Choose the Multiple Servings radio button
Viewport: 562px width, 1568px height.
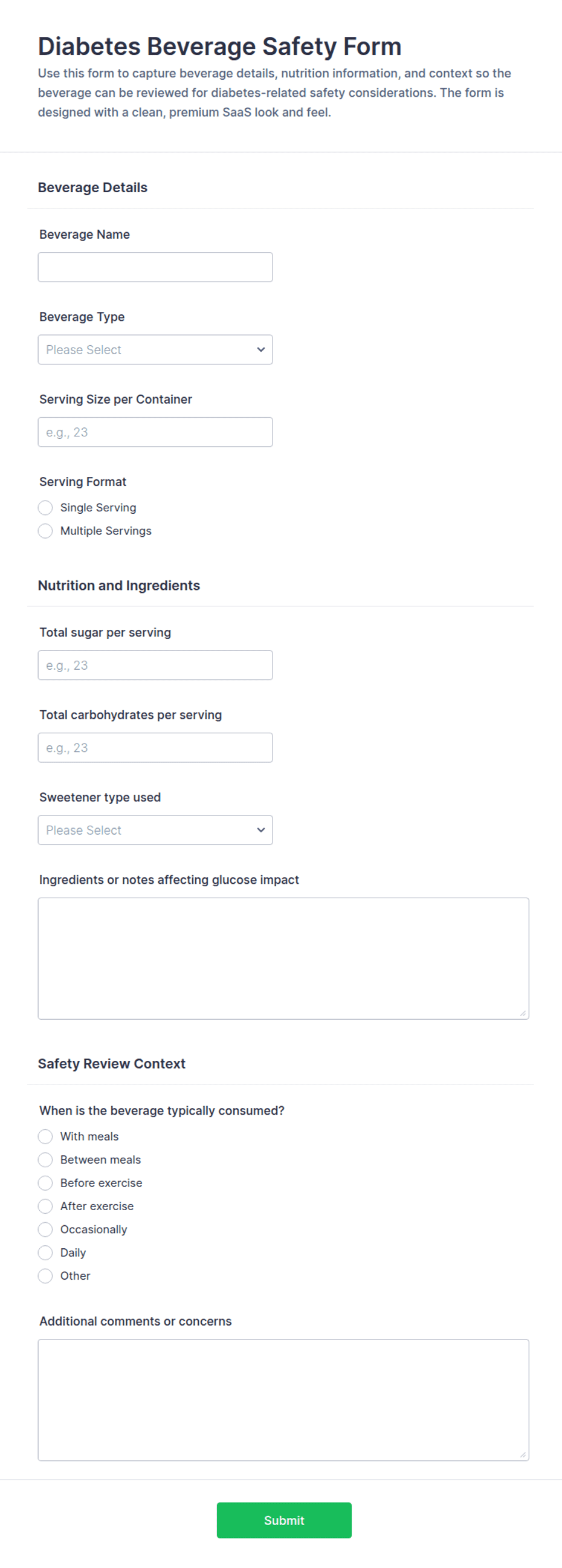[x=45, y=531]
